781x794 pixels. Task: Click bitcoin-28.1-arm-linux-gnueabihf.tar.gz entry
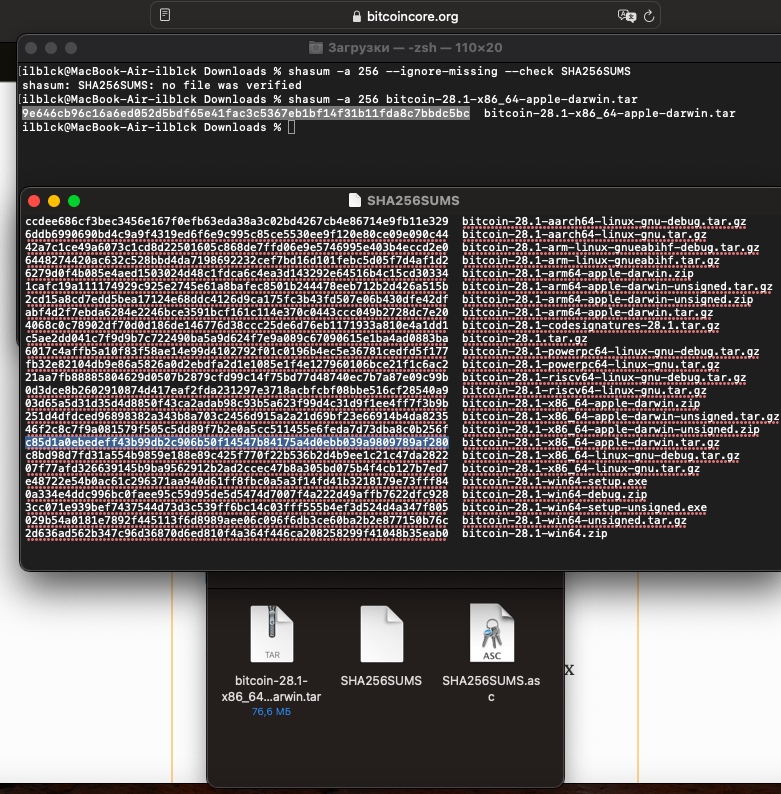click(x=591, y=260)
